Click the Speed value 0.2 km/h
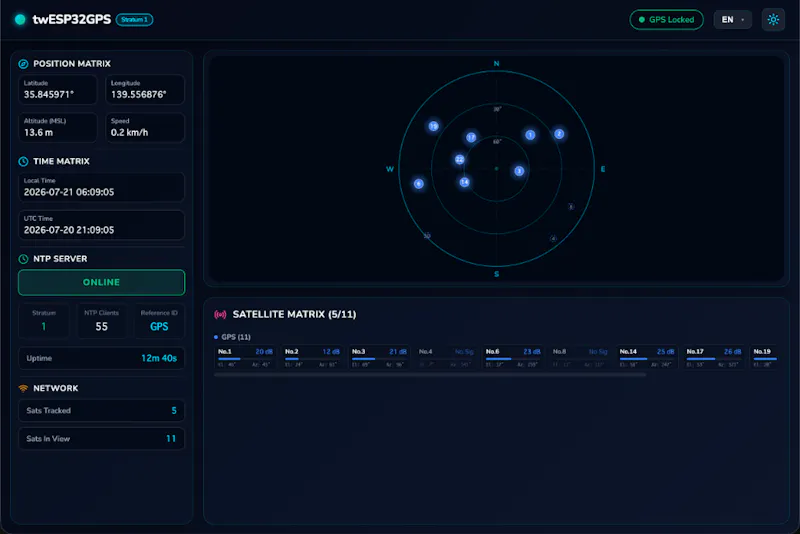This screenshot has width=800, height=534. click(130, 133)
